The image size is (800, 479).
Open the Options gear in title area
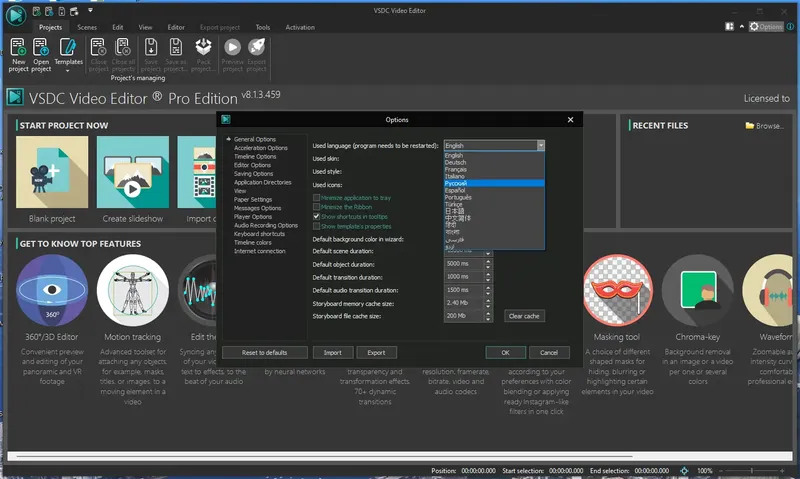coord(766,27)
